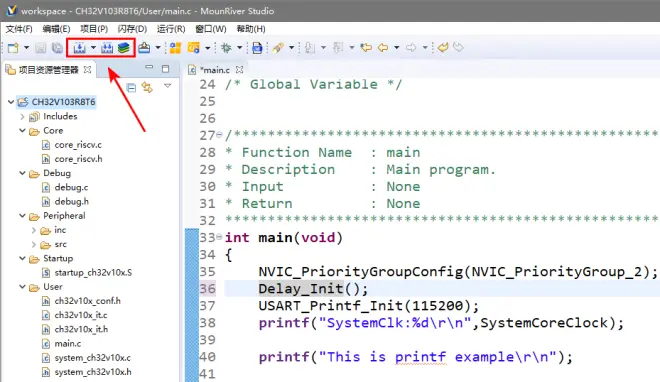Click the Next Annotation toolbar icon
Screen dimensions: 660x382
coord(310,48)
